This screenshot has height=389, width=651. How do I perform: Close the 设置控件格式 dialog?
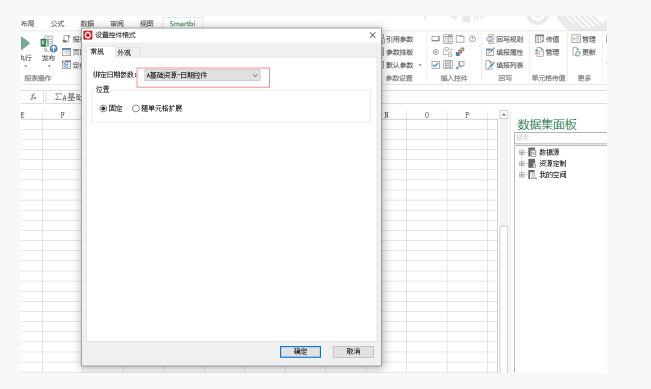click(x=372, y=35)
